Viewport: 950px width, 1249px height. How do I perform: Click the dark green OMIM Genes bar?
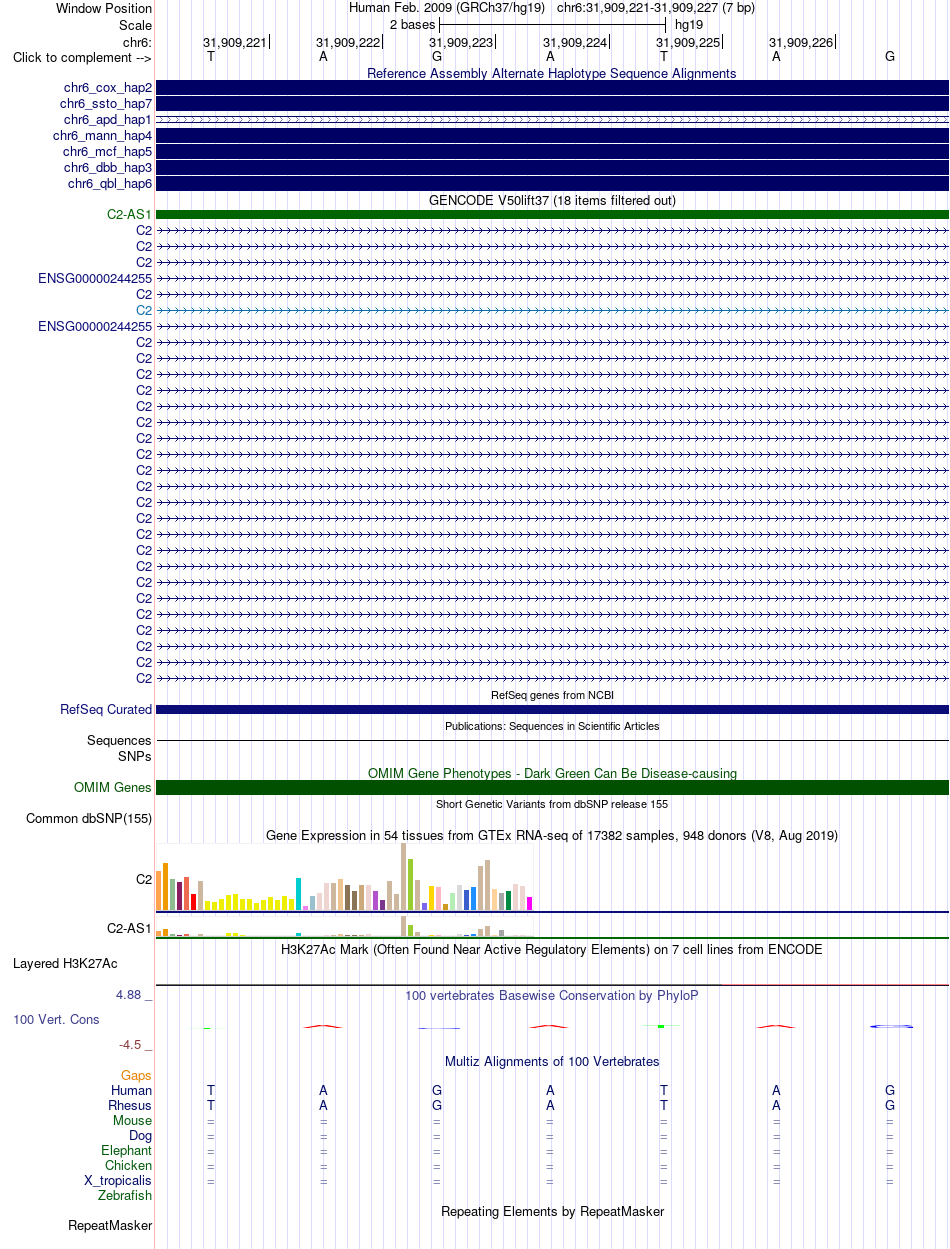(552, 788)
